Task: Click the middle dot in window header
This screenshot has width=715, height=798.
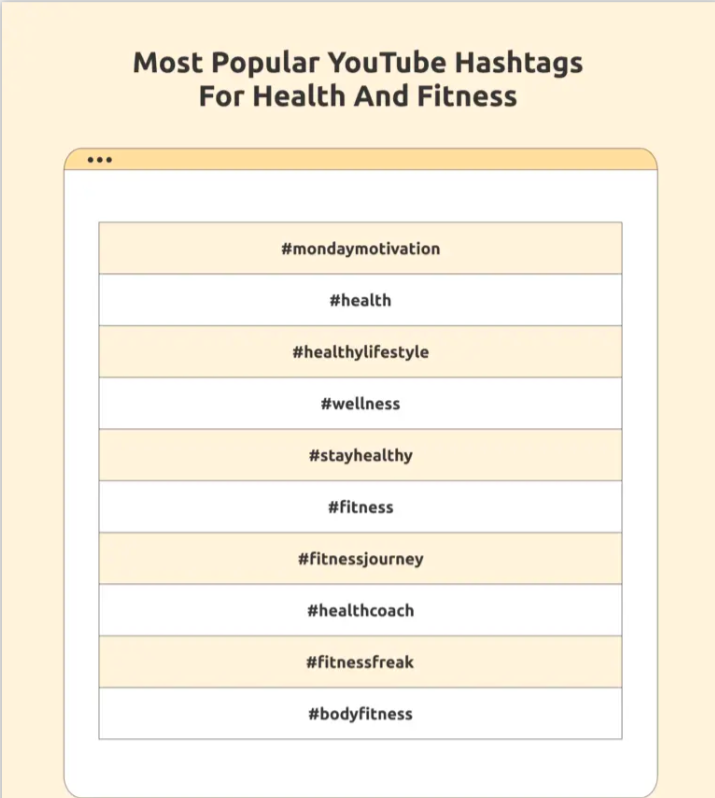Action: (x=99, y=160)
